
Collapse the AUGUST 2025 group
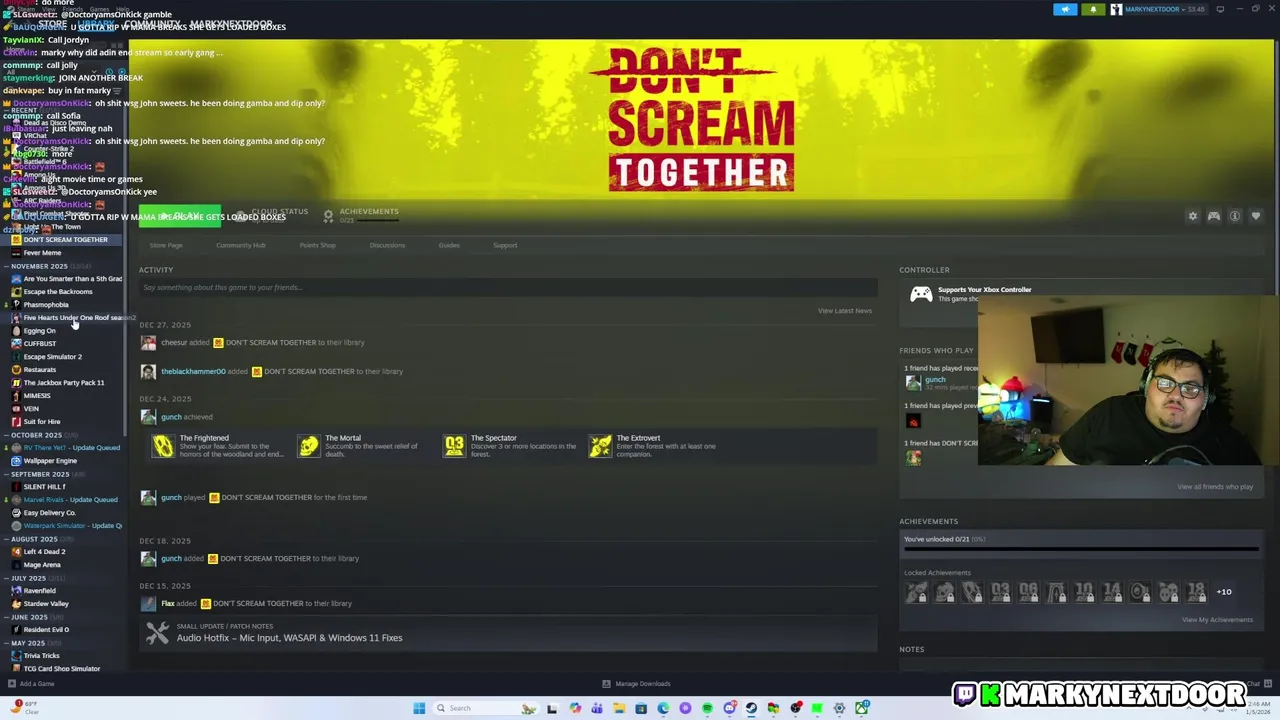click(x=7, y=539)
